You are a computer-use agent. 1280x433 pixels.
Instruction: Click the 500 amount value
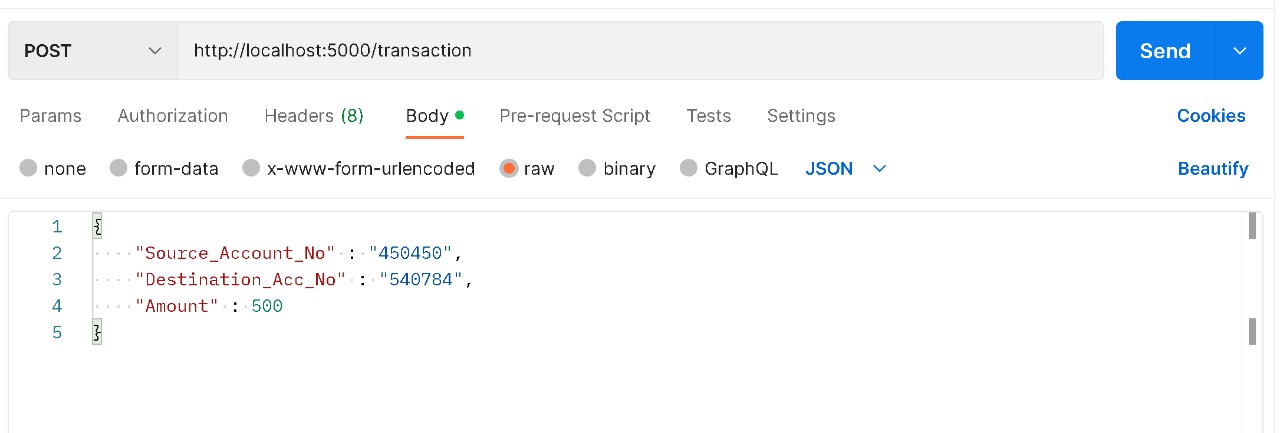click(267, 306)
